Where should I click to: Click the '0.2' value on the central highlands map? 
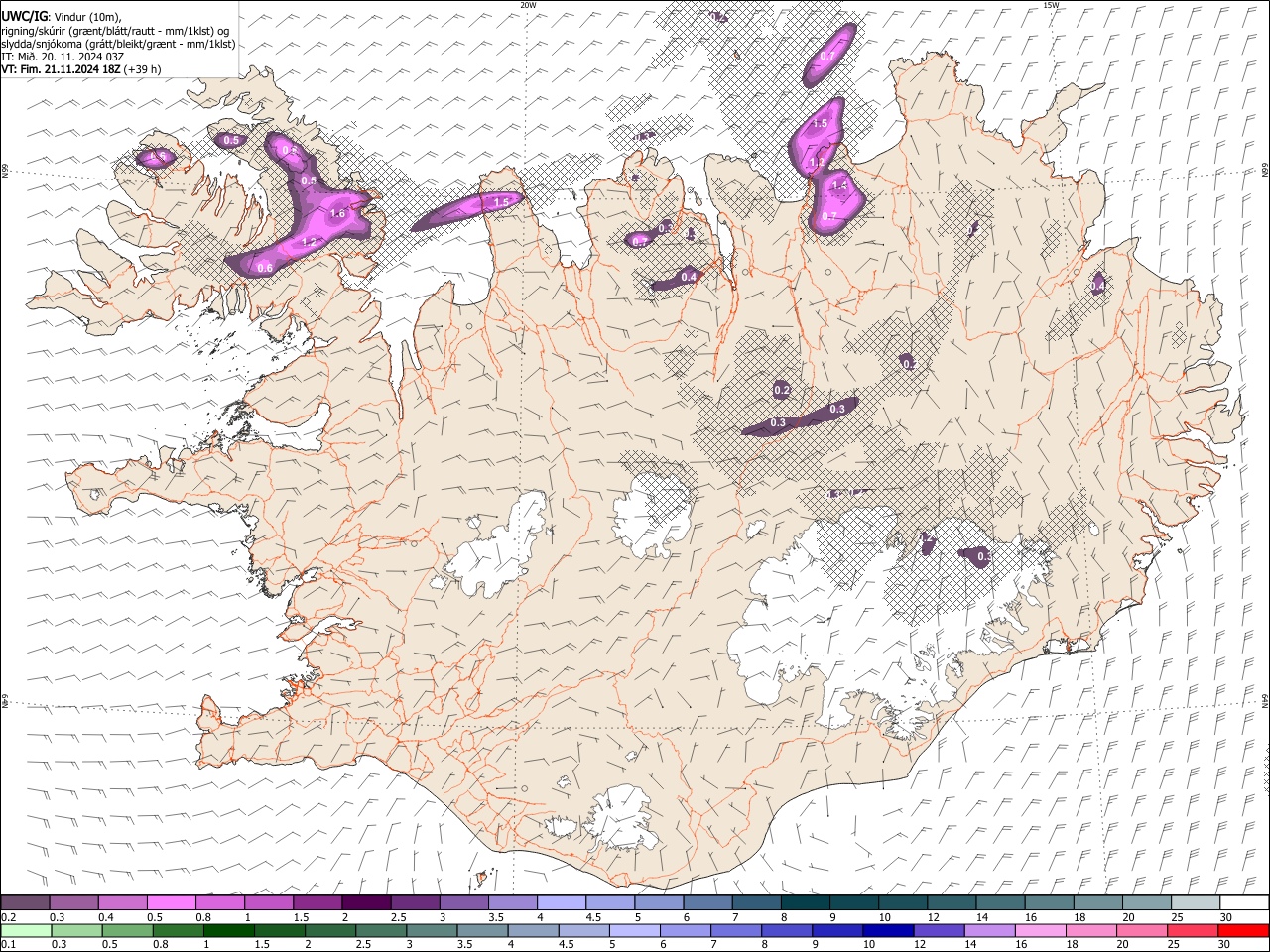tap(781, 391)
